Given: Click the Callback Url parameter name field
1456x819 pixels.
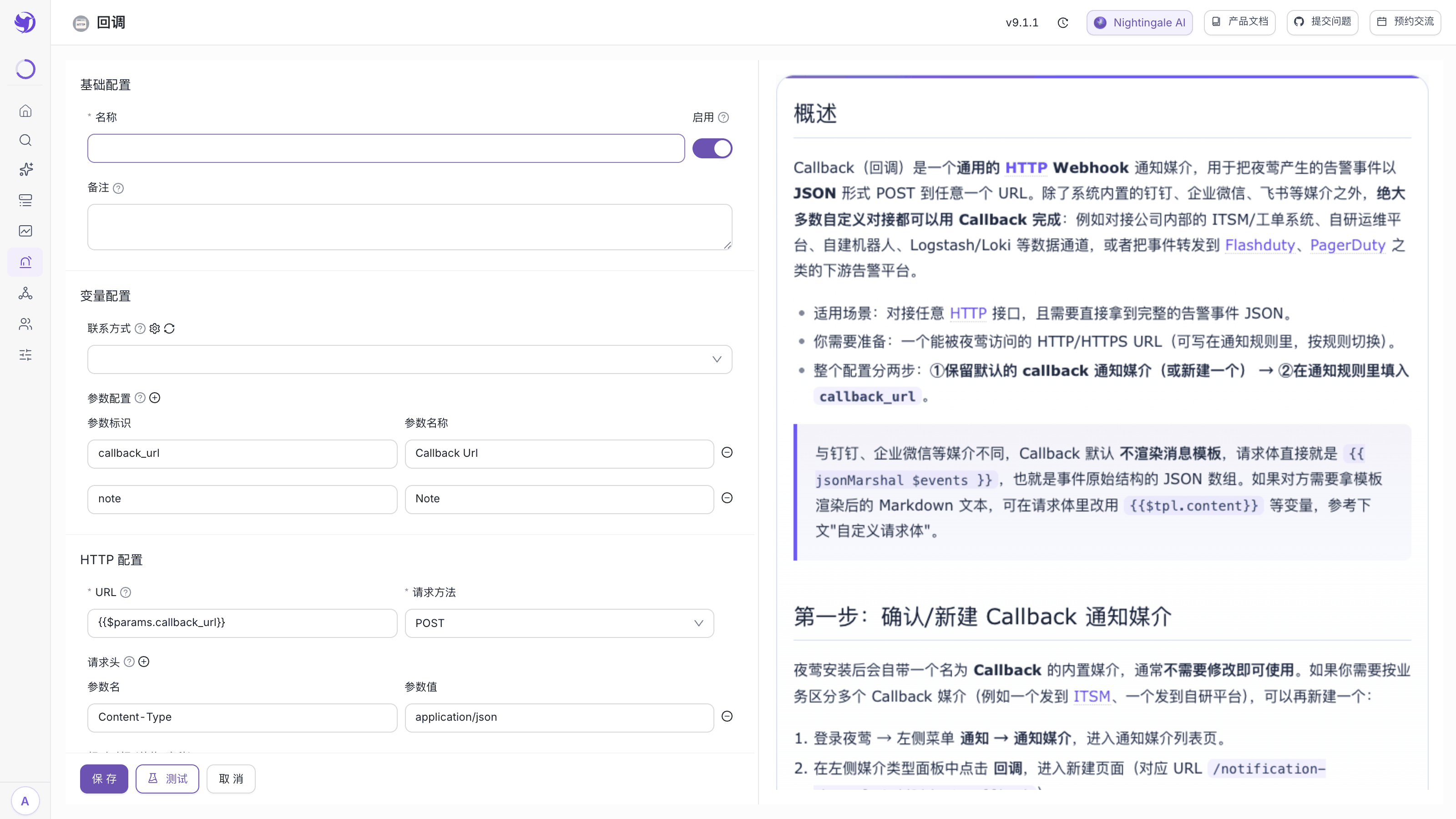Looking at the screenshot, I should 559,454.
